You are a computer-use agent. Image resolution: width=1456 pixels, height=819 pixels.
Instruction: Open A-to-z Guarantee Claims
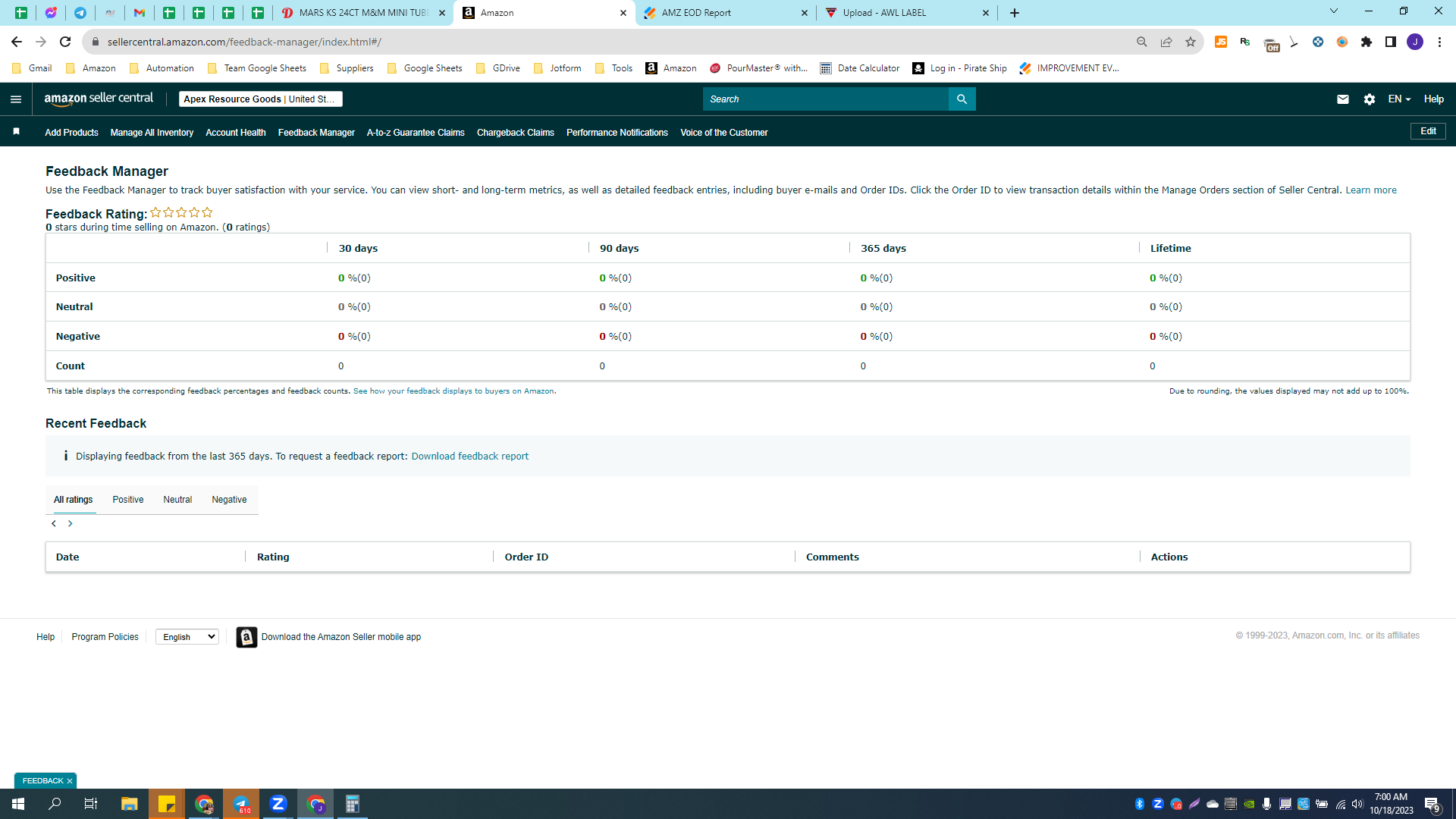(x=416, y=133)
